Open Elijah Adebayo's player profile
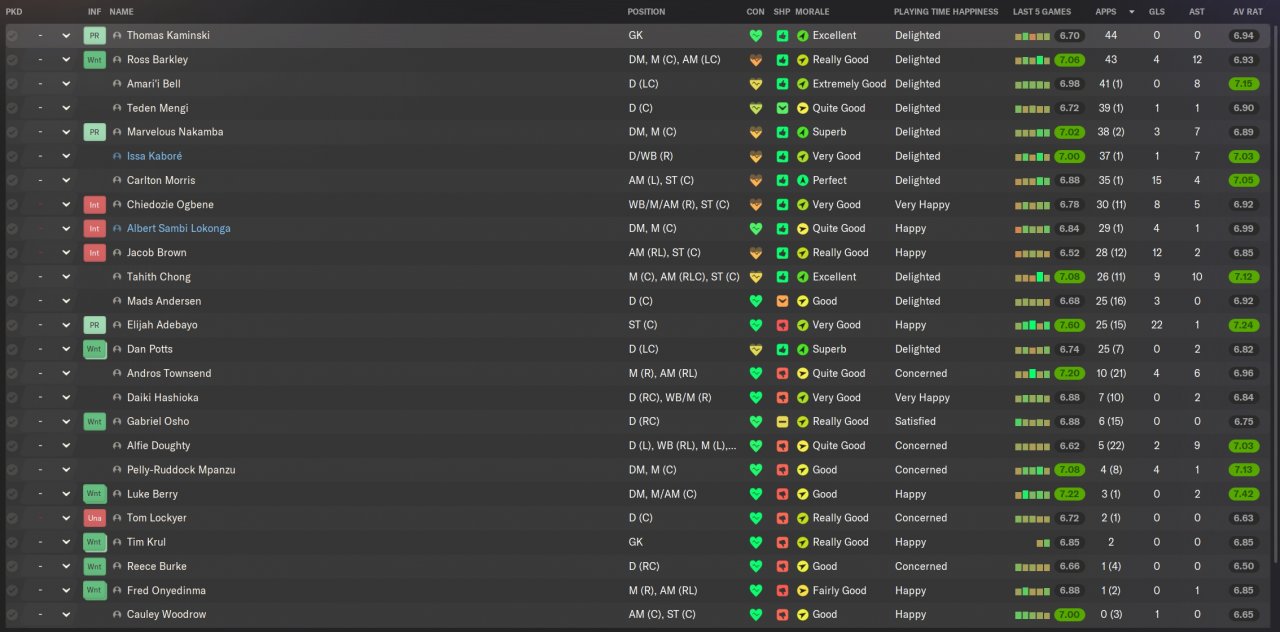Image resolution: width=1280 pixels, height=632 pixels. pos(162,325)
